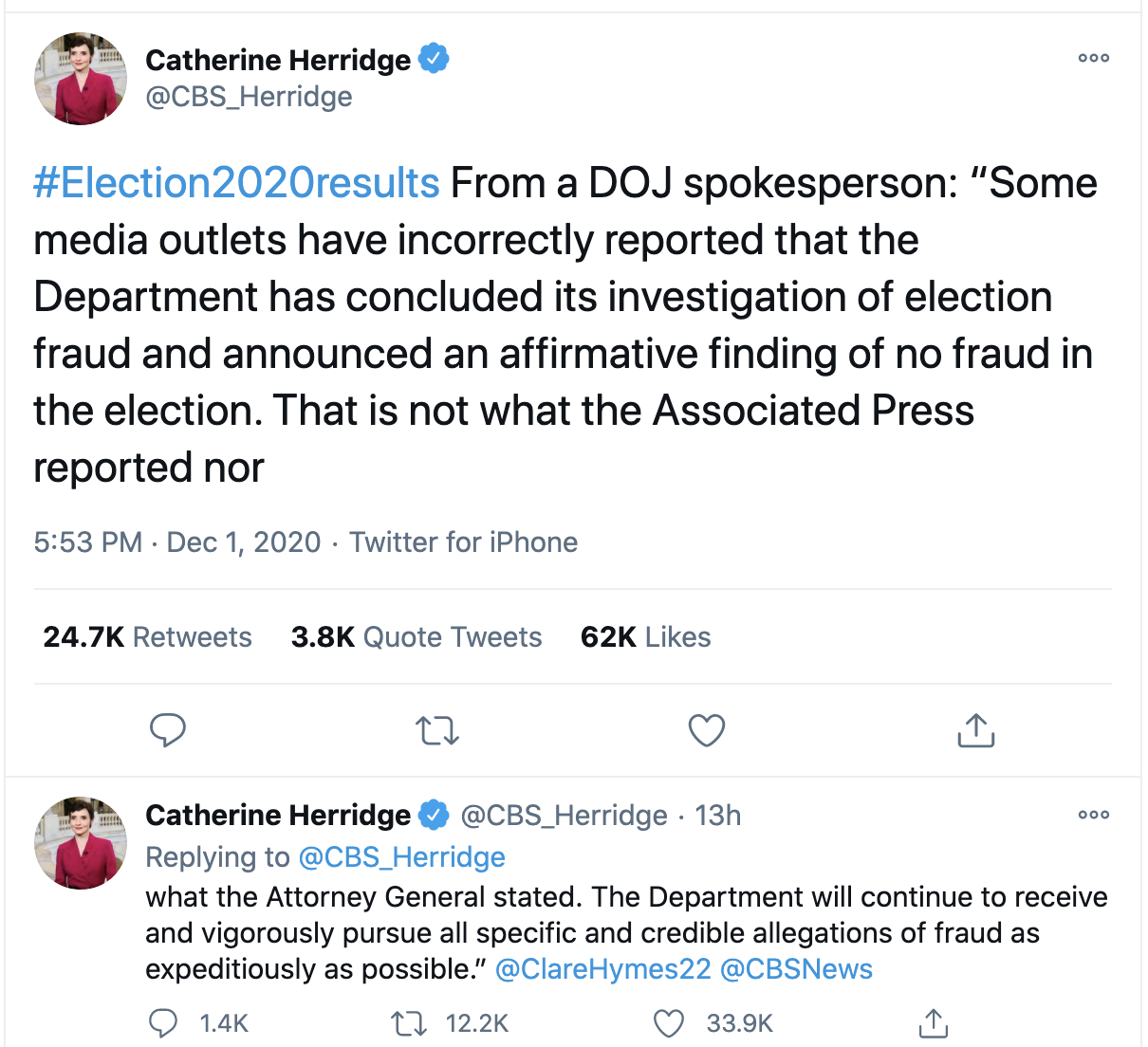Show the 62K Likes list
Viewport: 1148px width, 1047px height.
pos(645,637)
